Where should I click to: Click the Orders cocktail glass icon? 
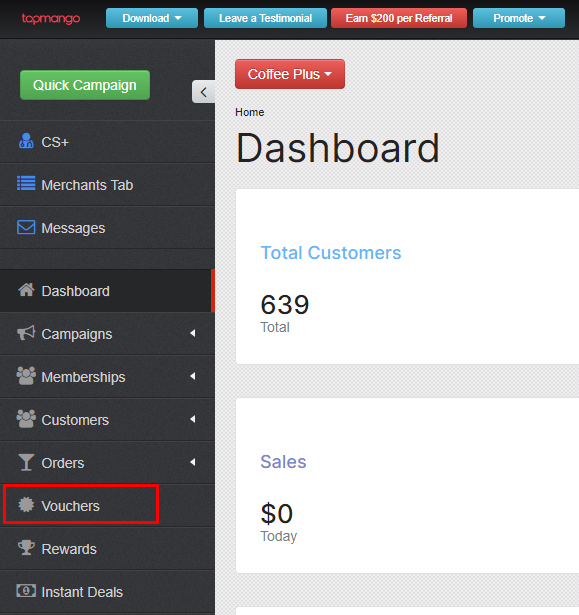point(26,462)
